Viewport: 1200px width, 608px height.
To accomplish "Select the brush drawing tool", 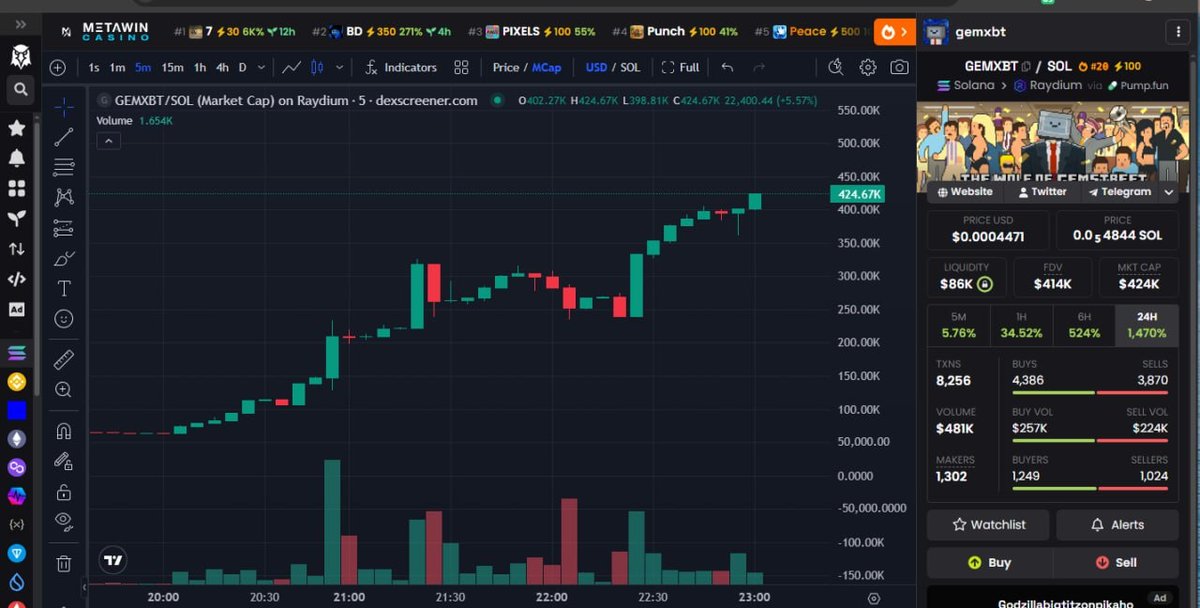I will click(64, 258).
